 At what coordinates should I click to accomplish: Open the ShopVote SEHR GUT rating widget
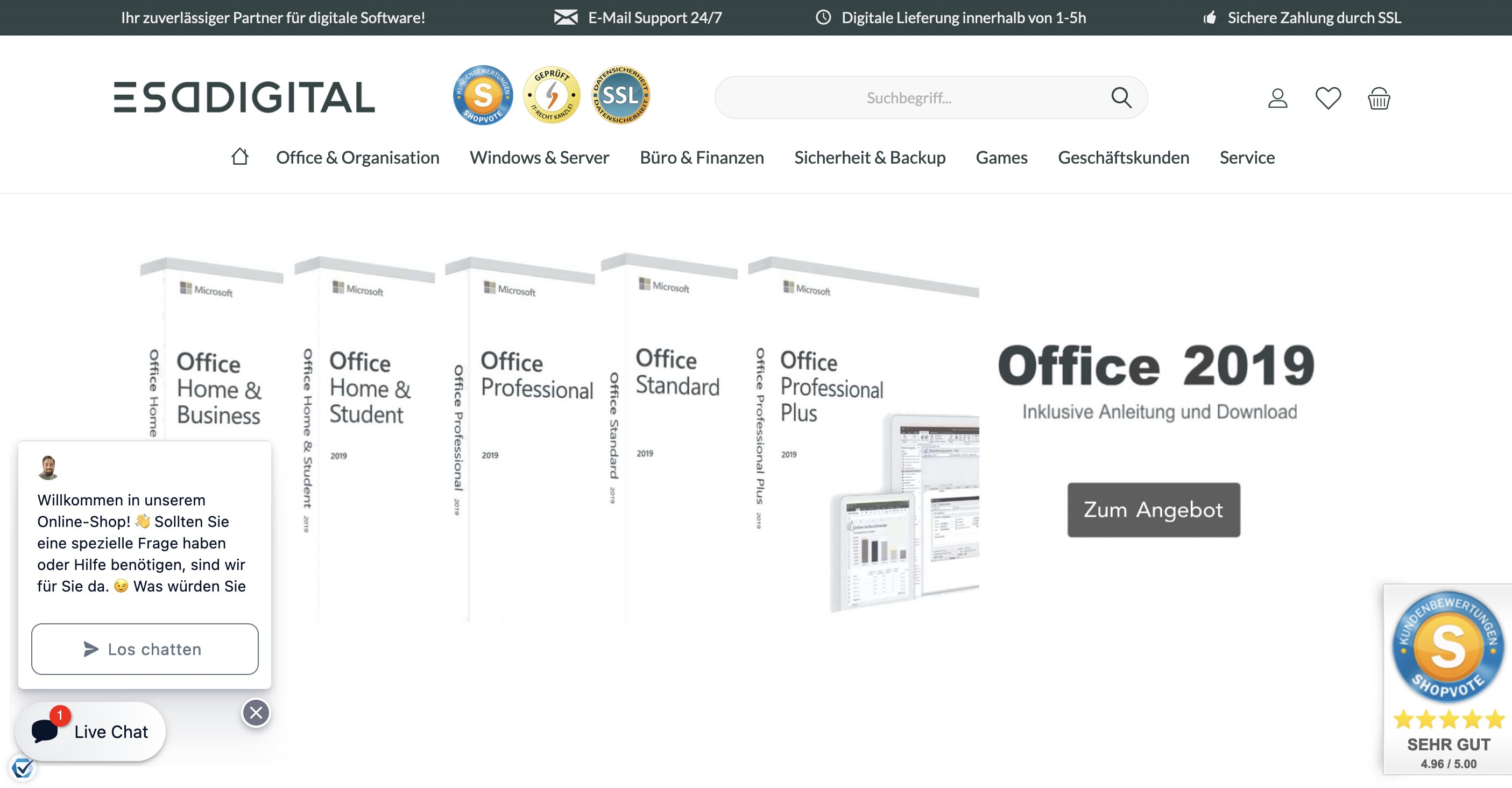1448,679
